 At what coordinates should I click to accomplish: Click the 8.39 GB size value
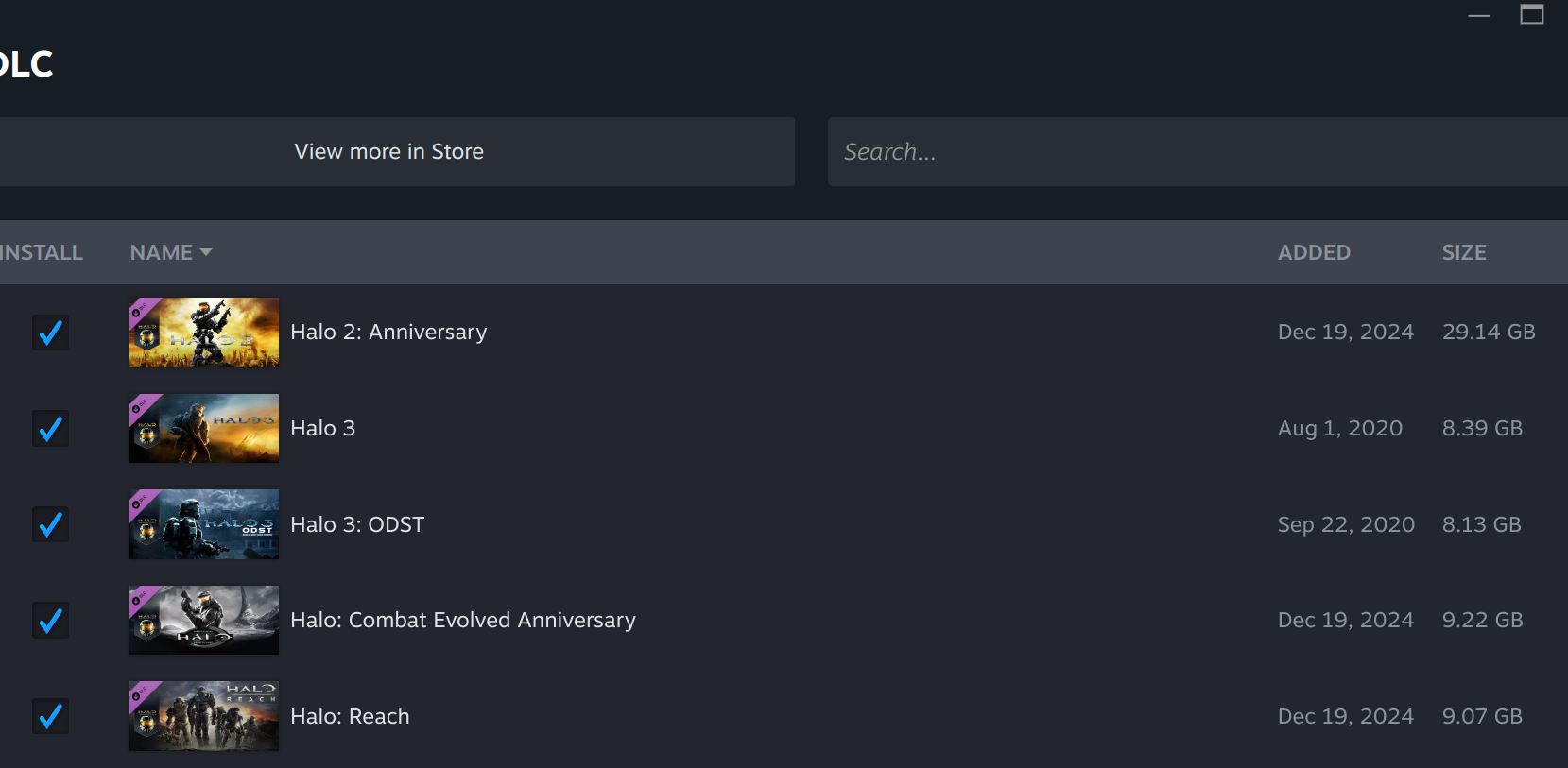[x=1482, y=429]
